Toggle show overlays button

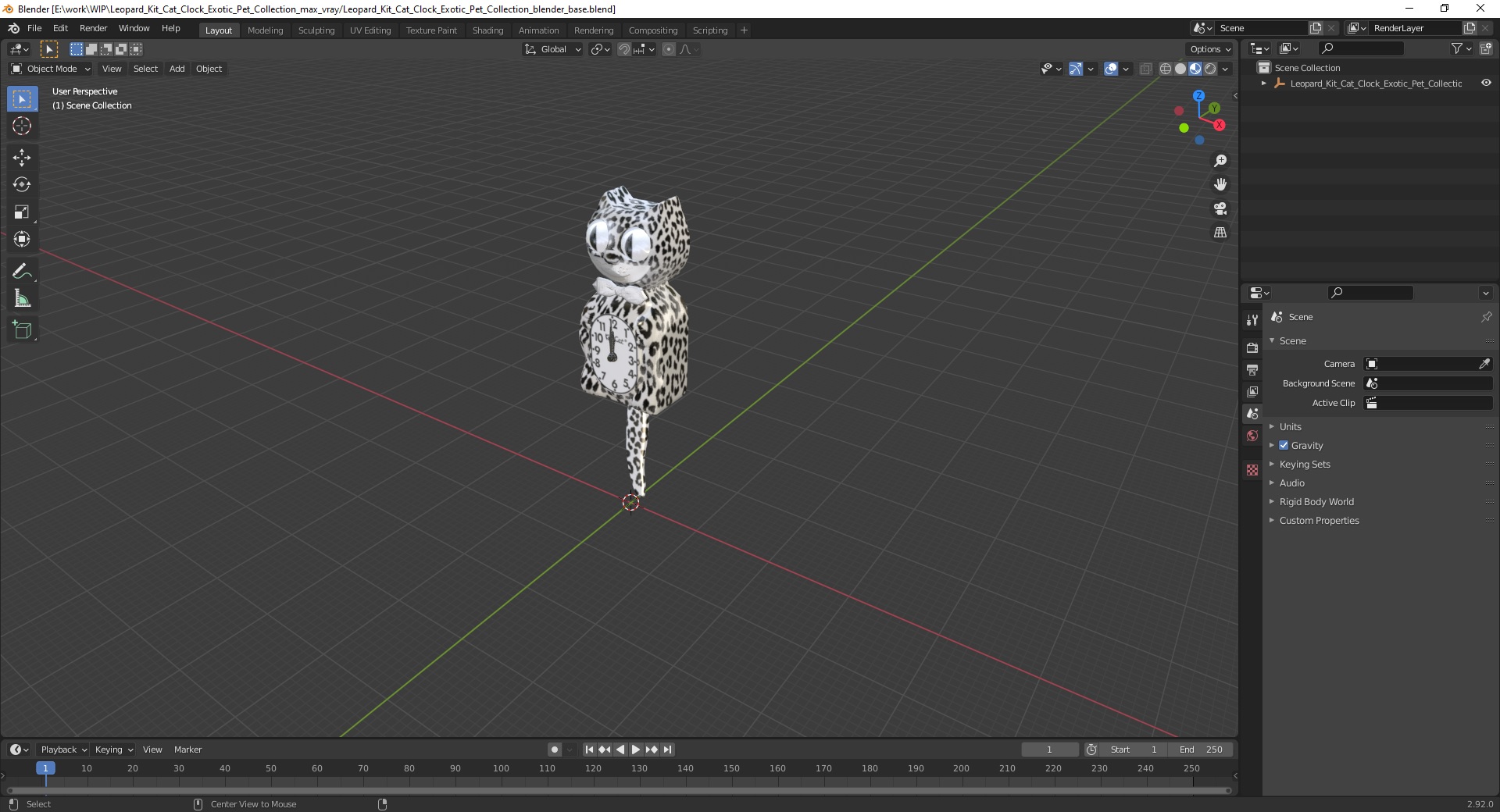pos(1111,69)
